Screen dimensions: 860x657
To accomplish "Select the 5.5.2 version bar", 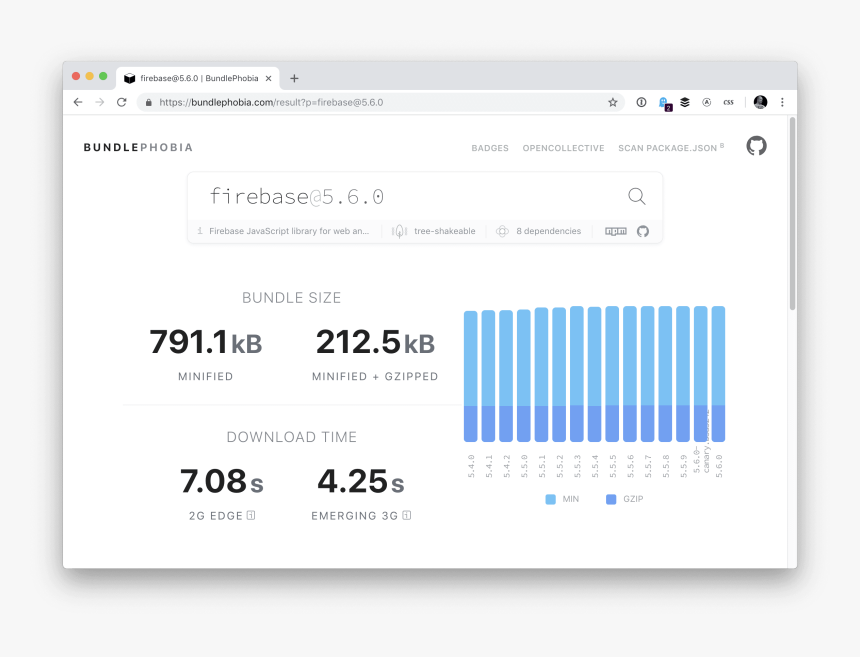I will click(x=559, y=375).
